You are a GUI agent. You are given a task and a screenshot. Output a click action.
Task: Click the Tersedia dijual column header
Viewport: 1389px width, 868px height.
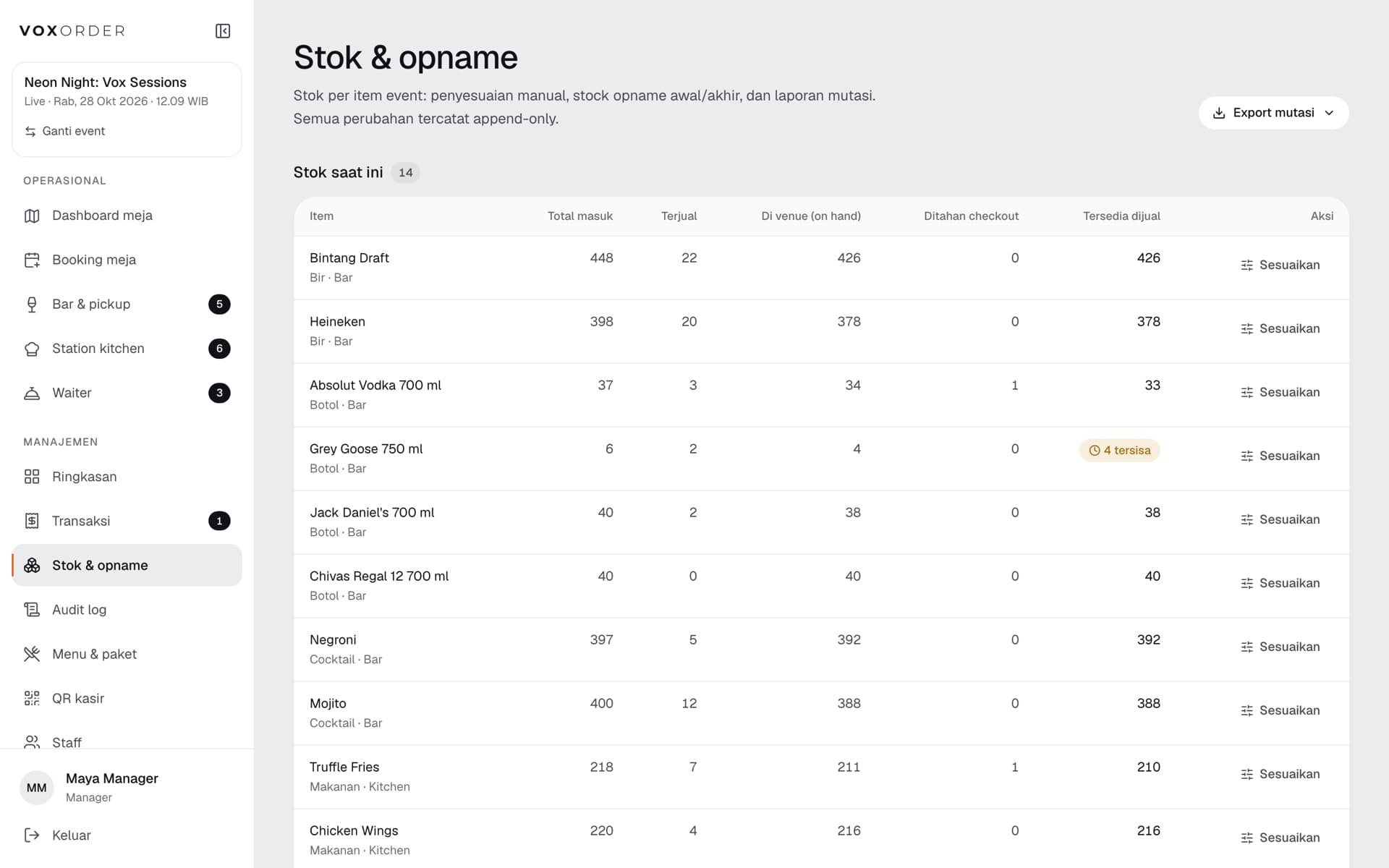pyautogui.click(x=1121, y=216)
